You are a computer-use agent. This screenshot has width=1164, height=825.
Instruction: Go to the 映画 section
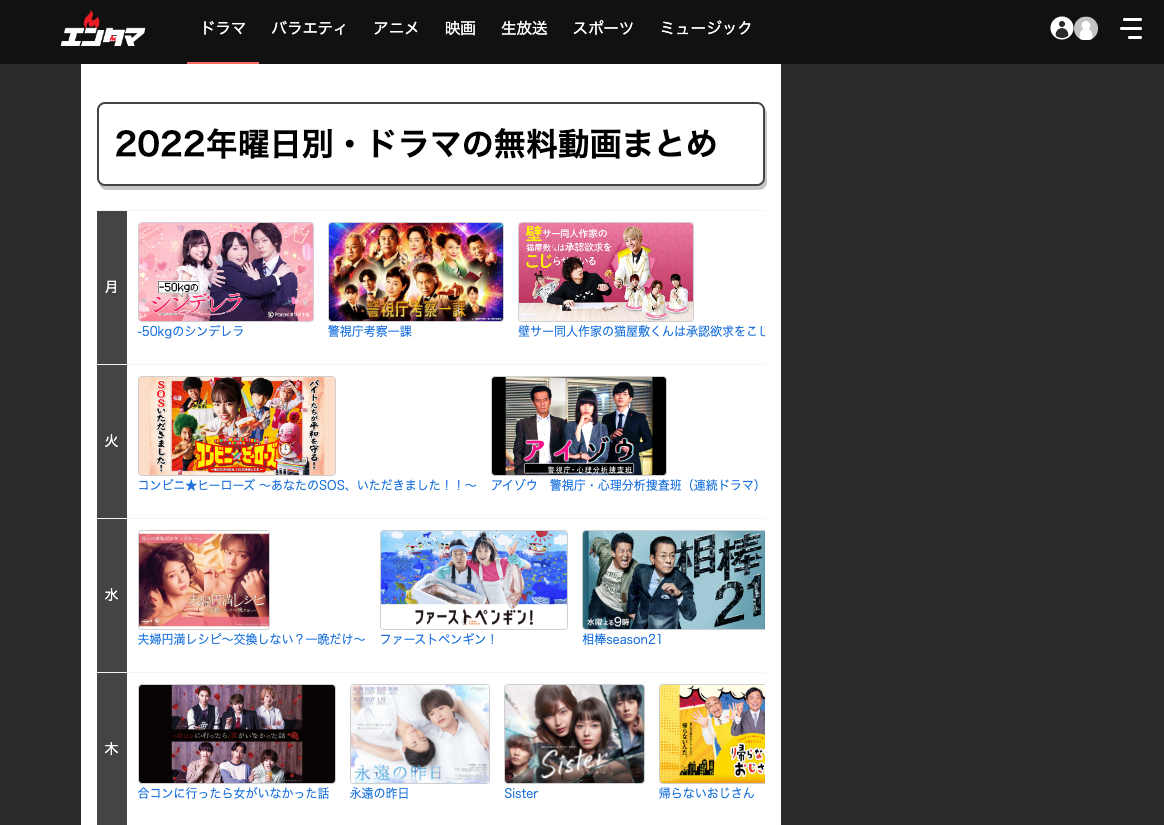(x=460, y=28)
